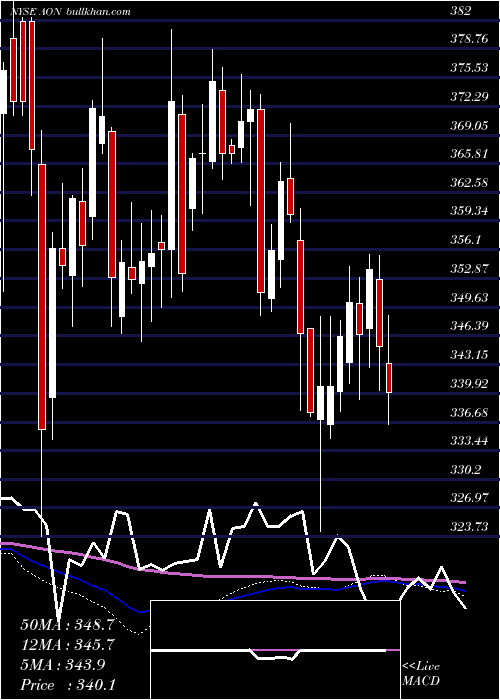Click the last red candlestick near 340
Image resolution: width=500 pixels, height=700 pixels.
[389, 378]
